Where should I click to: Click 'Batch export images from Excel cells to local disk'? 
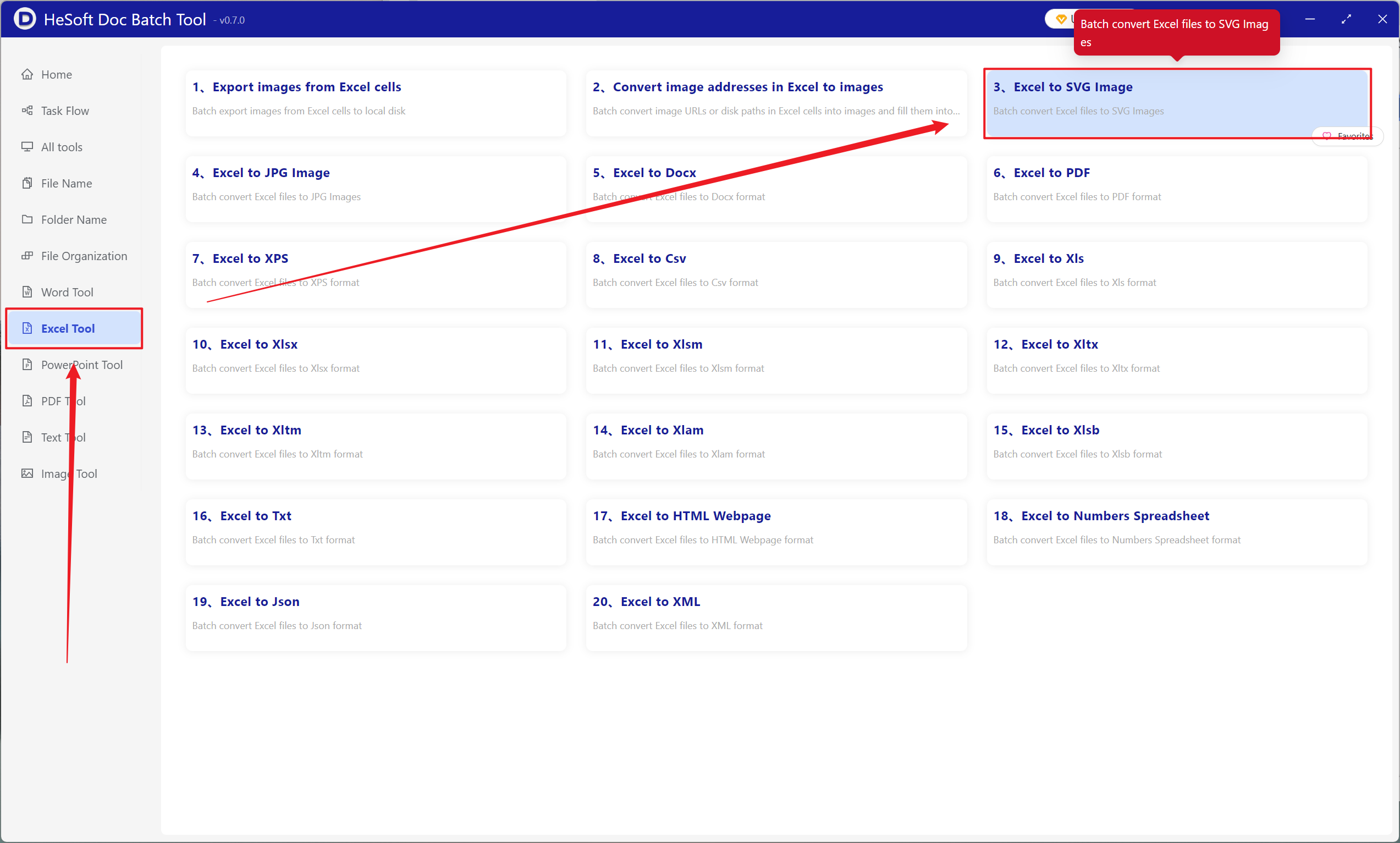click(299, 111)
